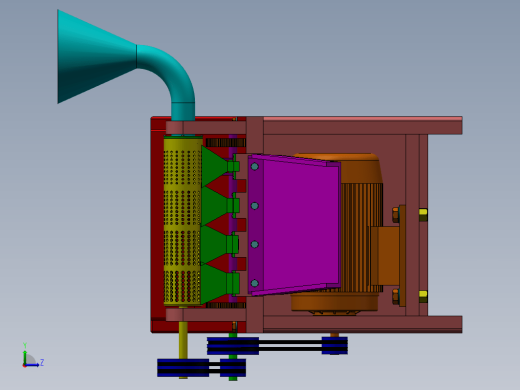Select the upper yellow hex nut
Screen dimensions: 520x390
(423, 214)
